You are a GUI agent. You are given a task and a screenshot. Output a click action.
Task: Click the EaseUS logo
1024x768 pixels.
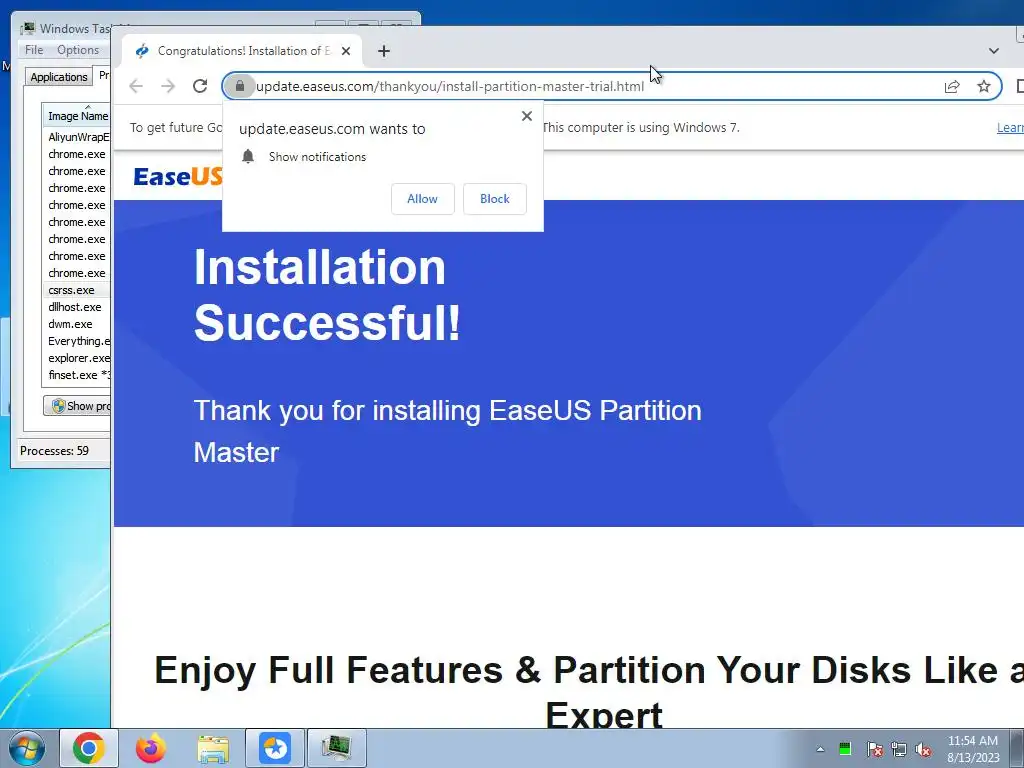tap(178, 176)
